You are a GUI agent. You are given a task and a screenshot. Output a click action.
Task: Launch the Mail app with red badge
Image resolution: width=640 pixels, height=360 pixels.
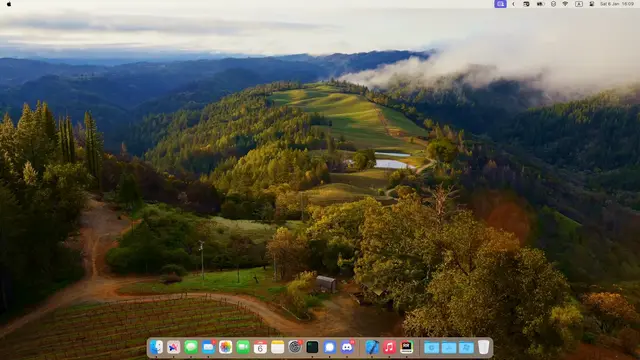click(209, 347)
